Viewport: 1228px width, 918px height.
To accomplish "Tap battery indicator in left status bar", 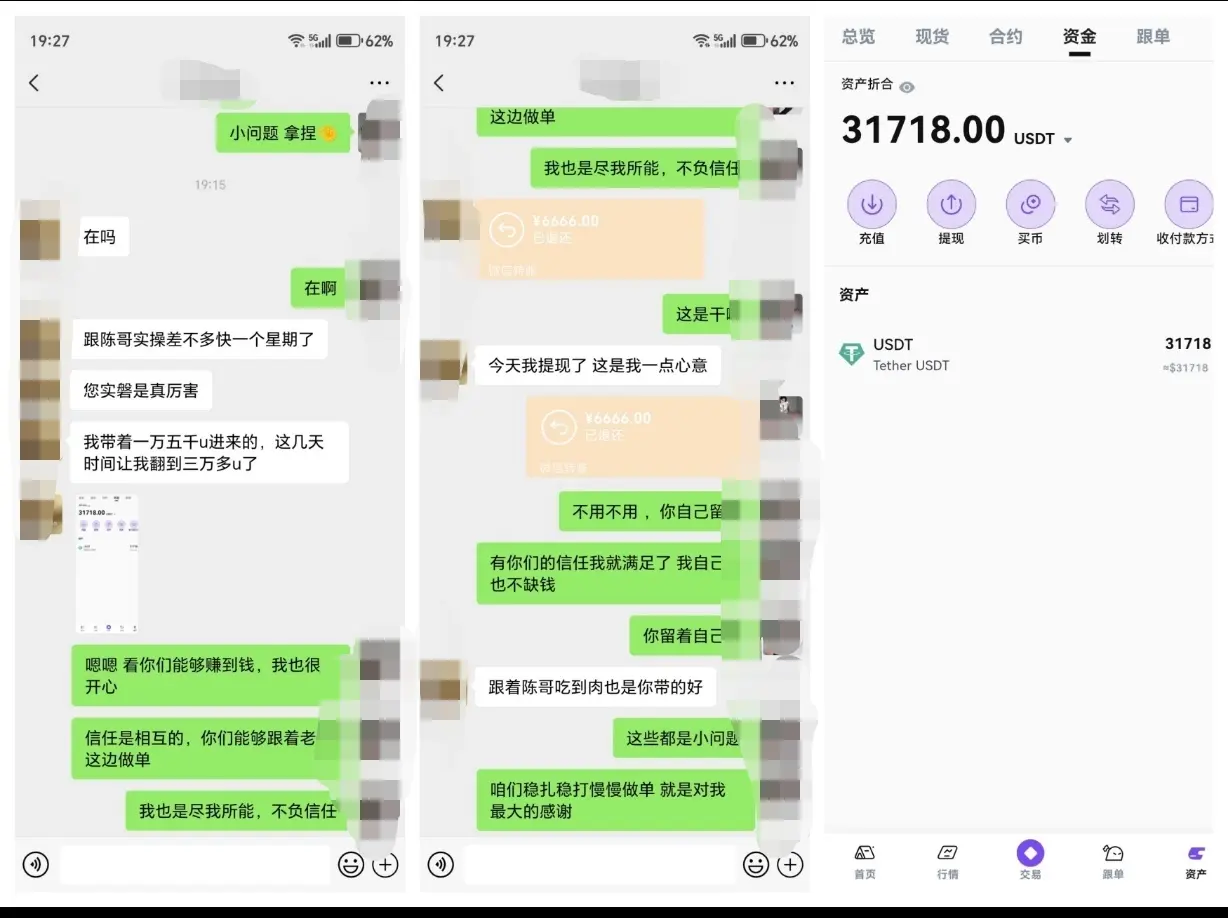I will tap(348, 41).
